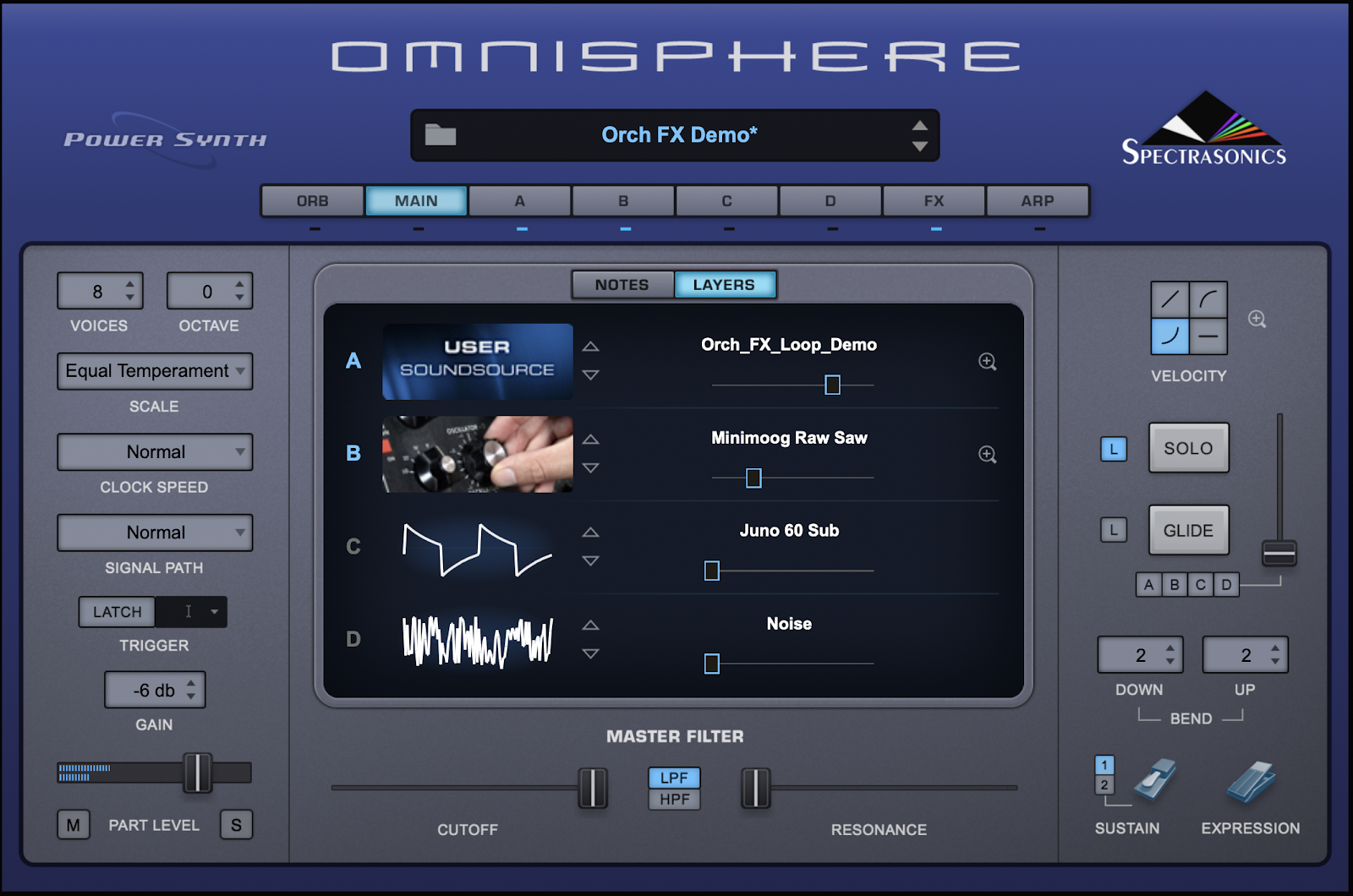Show the NOTES view
This screenshot has height=896, width=1353.
[x=622, y=285]
